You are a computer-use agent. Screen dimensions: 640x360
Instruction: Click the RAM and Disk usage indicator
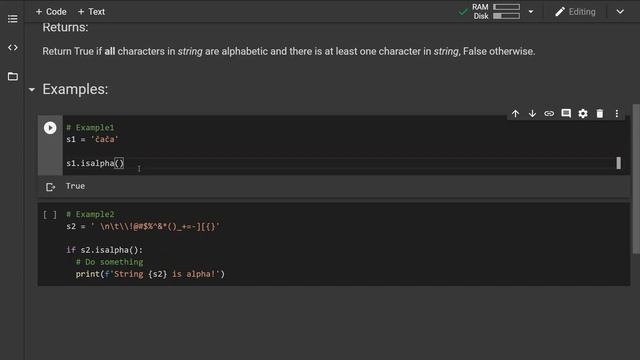point(496,11)
